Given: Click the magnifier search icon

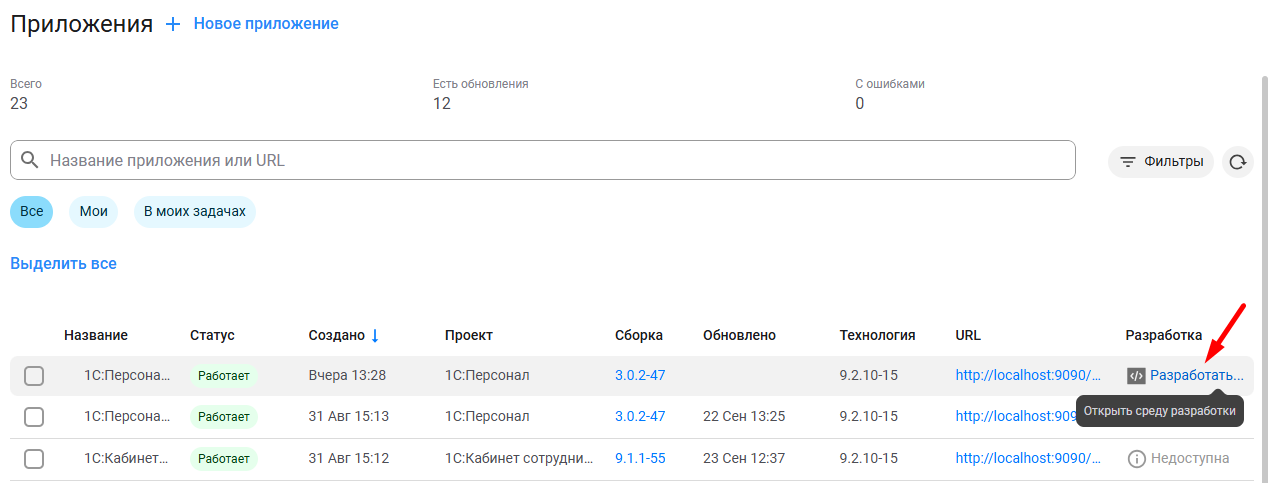Looking at the screenshot, I should [x=30, y=160].
